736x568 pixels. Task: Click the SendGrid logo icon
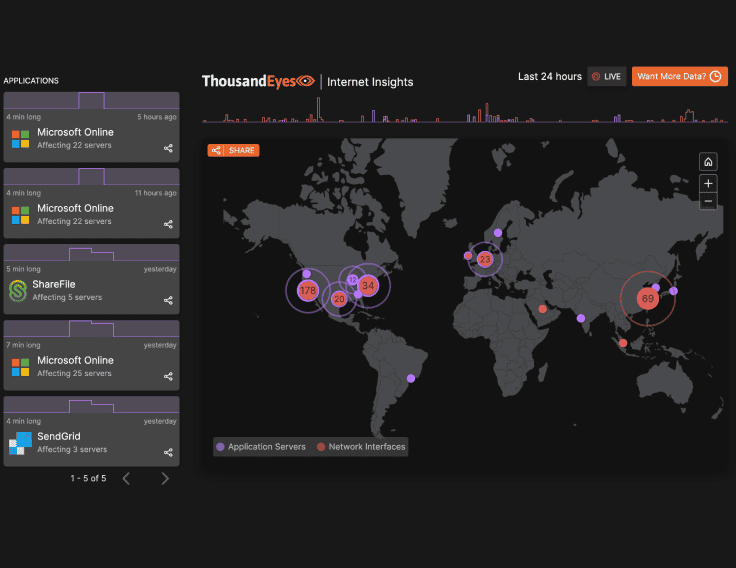(20, 443)
